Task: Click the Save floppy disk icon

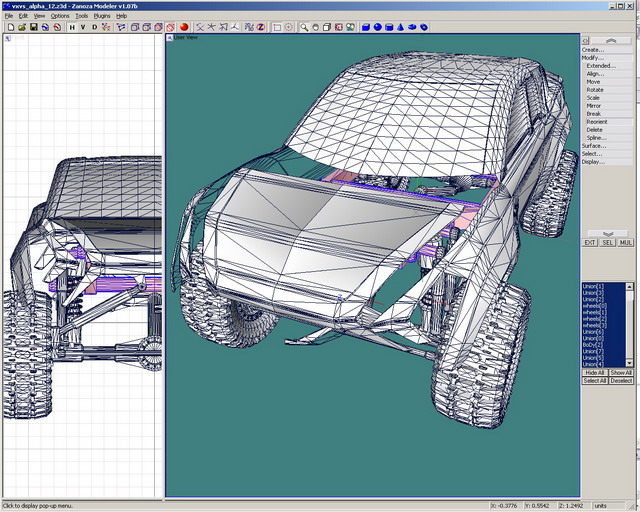Action: point(32,27)
